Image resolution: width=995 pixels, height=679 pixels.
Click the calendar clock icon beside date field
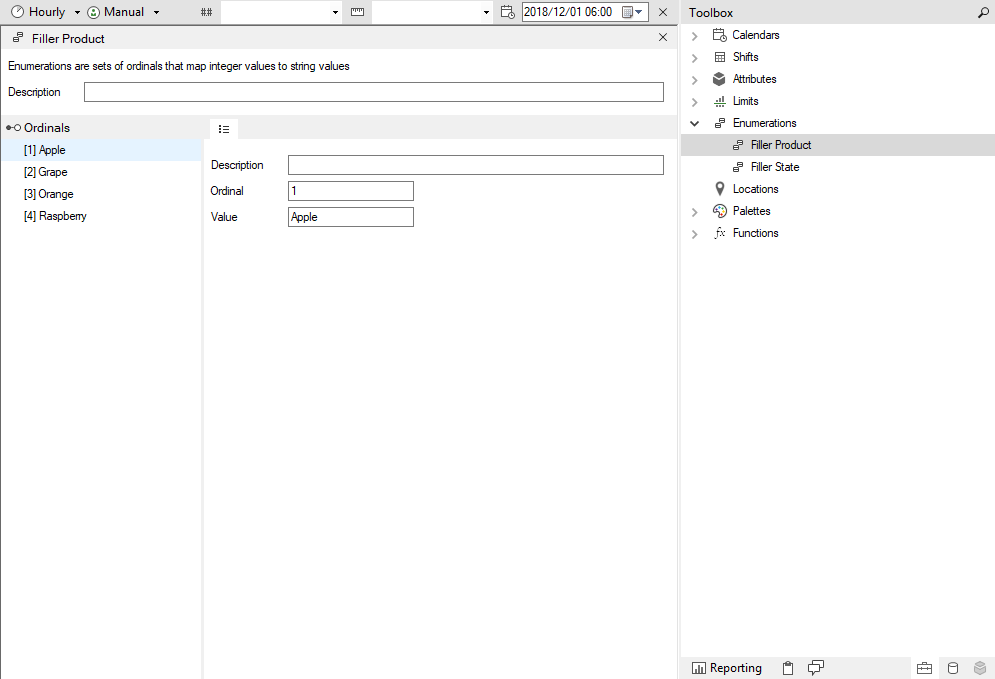[x=507, y=12]
